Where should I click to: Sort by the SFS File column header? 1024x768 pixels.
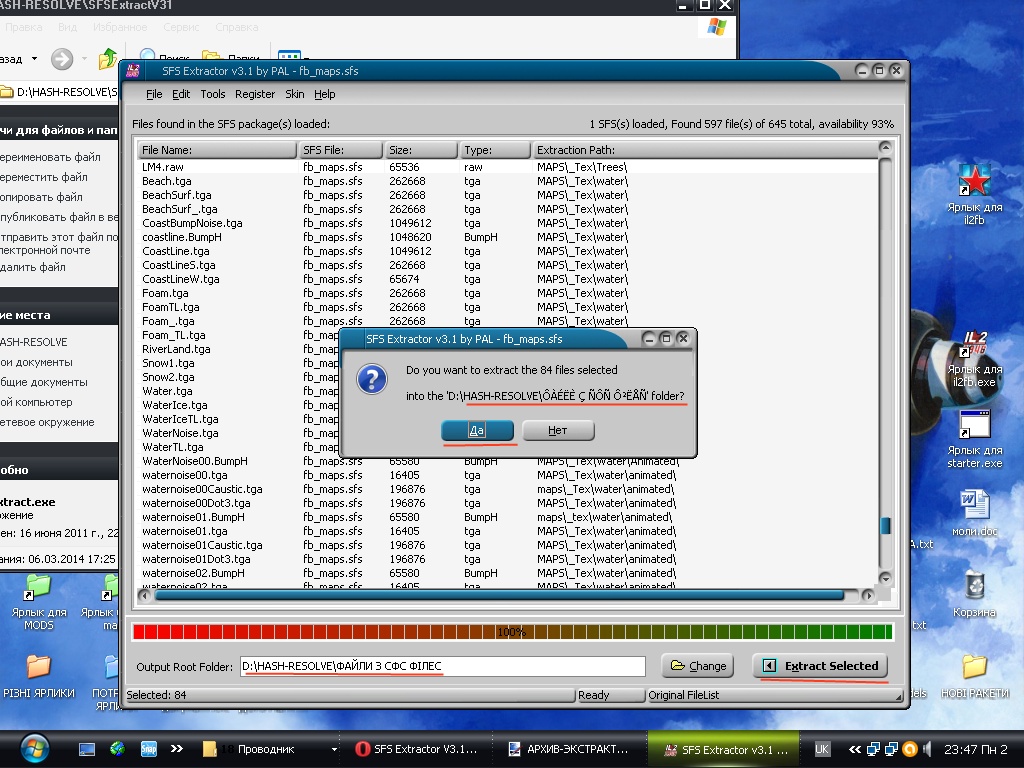(340, 150)
